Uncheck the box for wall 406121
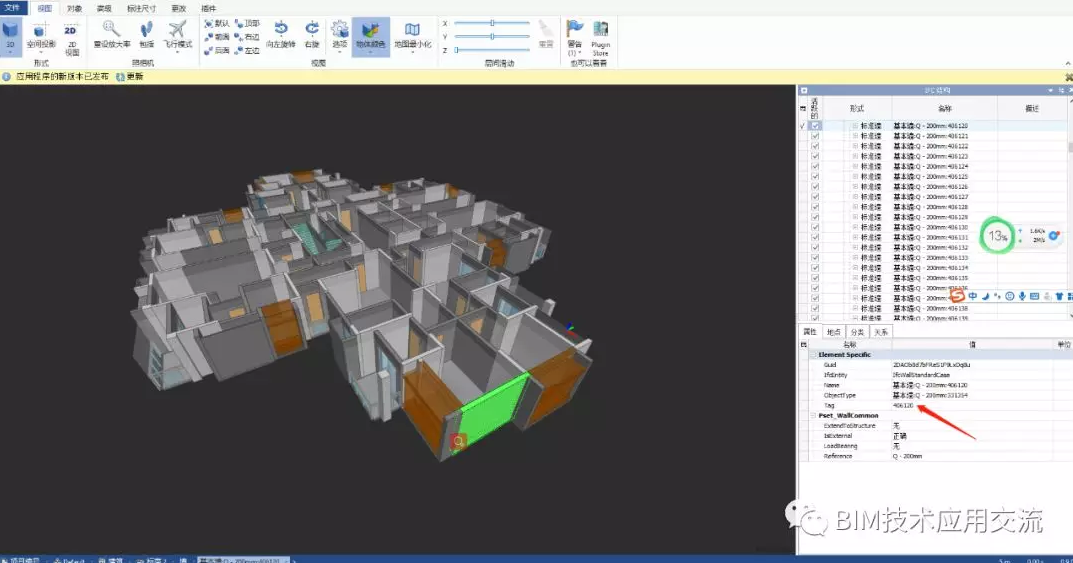 pos(815,136)
